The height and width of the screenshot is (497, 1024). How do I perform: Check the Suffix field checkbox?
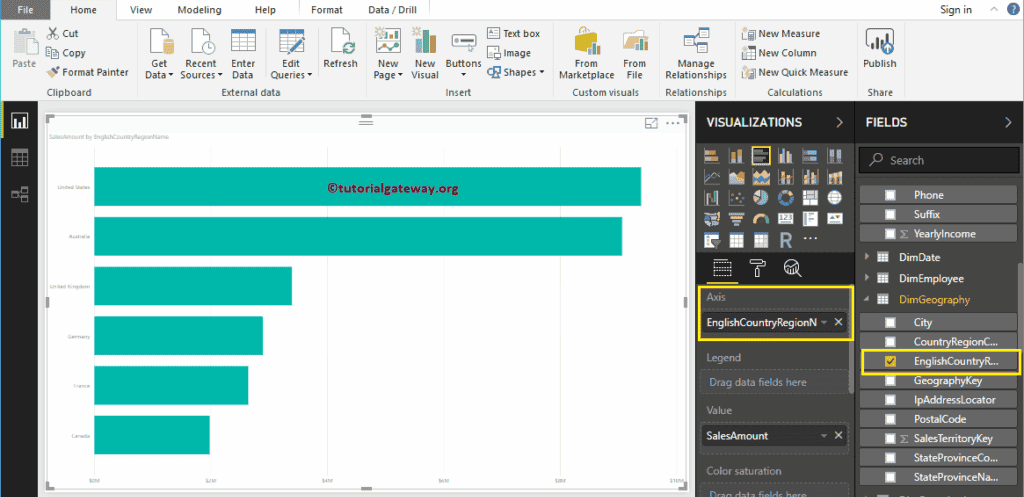pyautogui.click(x=890, y=214)
